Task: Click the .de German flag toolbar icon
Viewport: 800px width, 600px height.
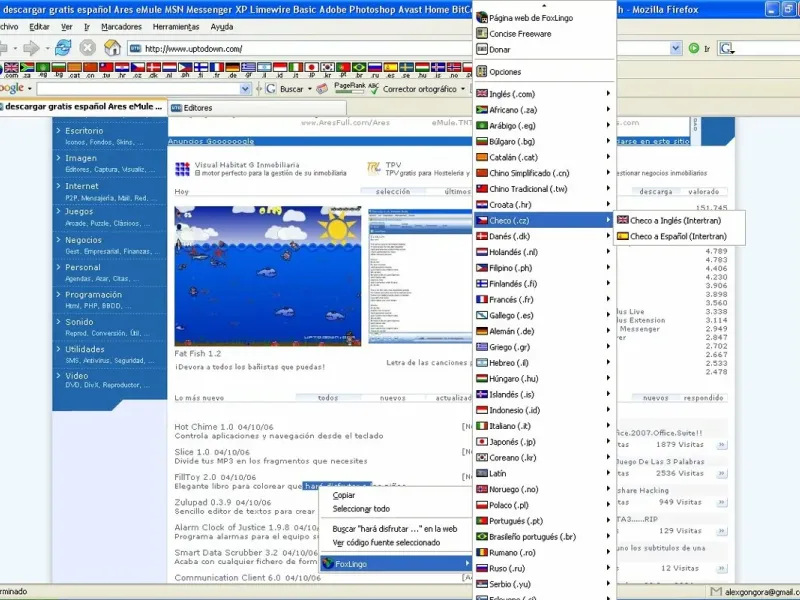Action: [233, 68]
